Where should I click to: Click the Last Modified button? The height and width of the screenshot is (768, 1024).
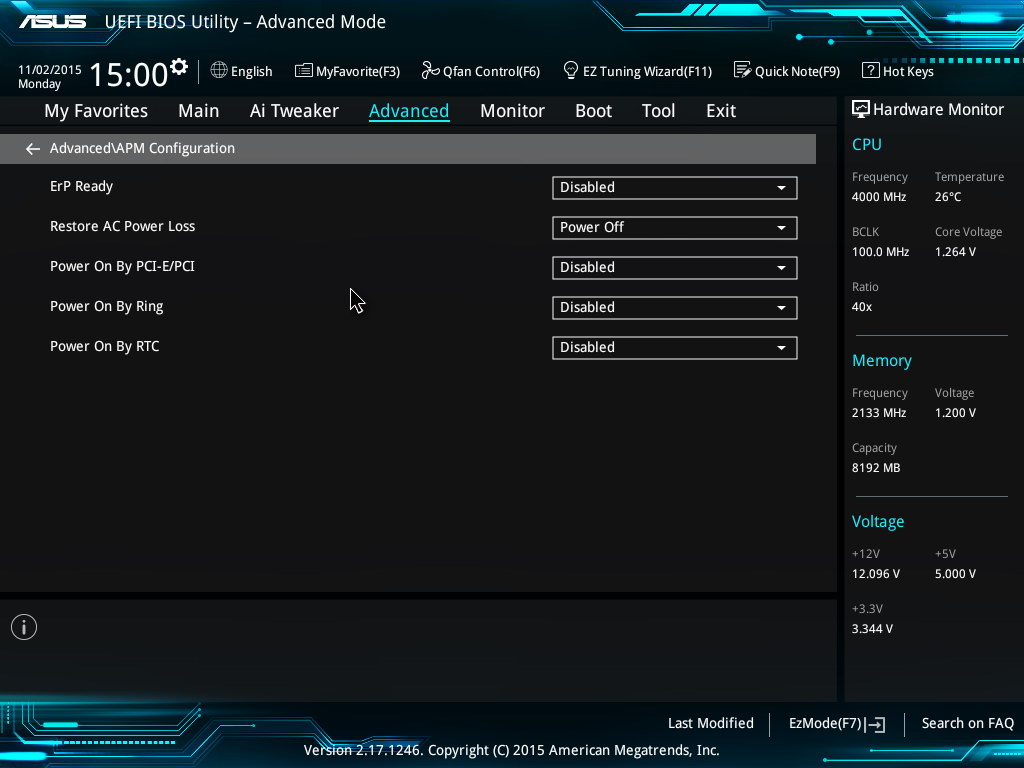pyautogui.click(x=710, y=723)
